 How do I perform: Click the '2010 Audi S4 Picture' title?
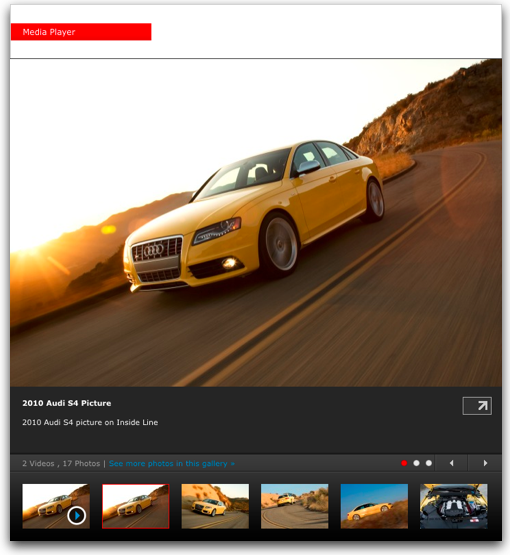pos(67,403)
